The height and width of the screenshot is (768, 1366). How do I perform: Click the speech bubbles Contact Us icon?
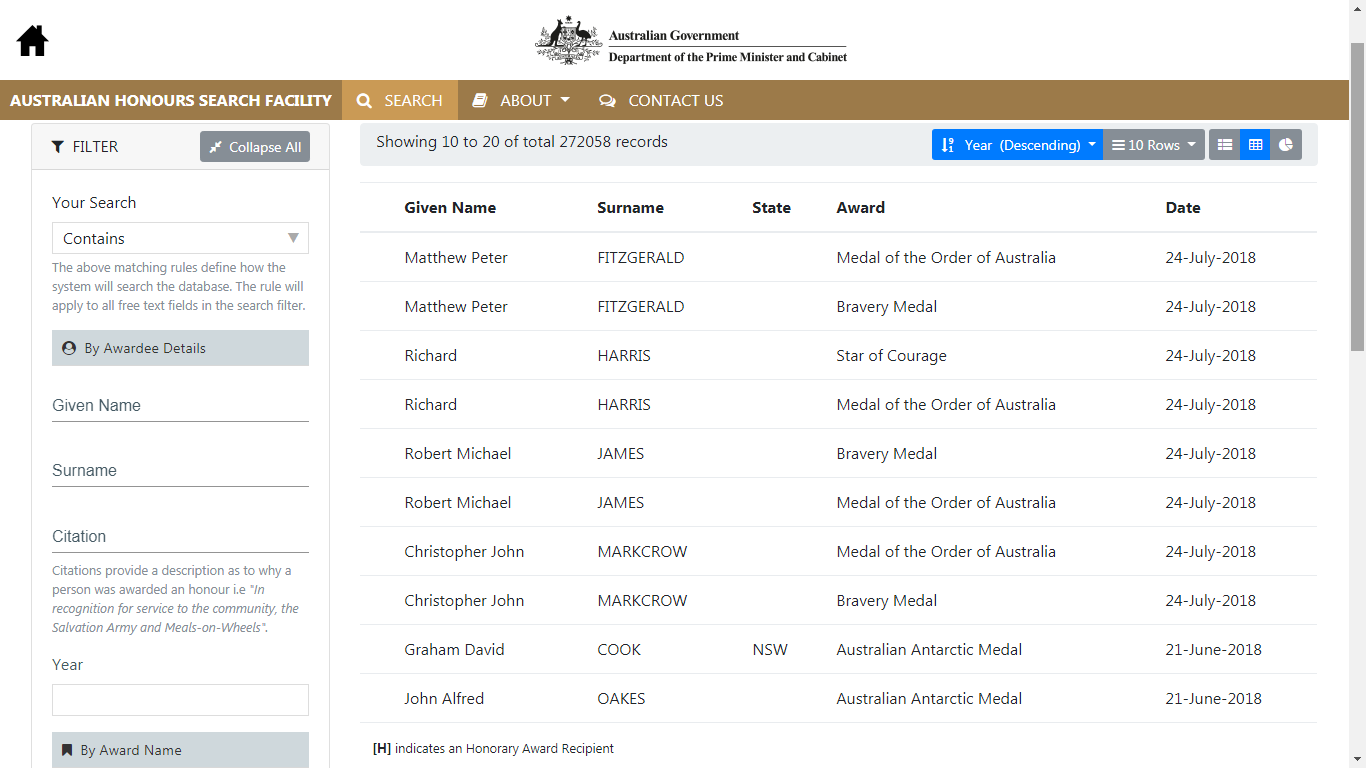[x=607, y=101]
